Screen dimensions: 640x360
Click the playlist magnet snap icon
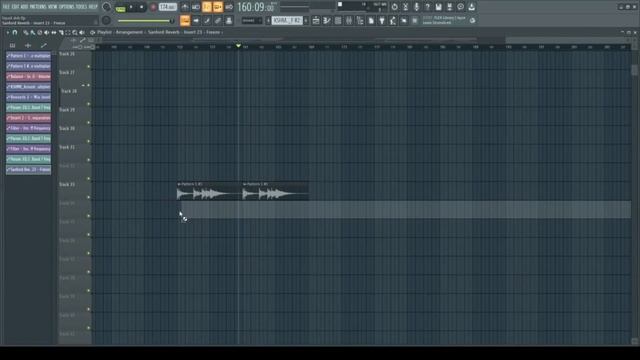pyautogui.click(x=15, y=32)
